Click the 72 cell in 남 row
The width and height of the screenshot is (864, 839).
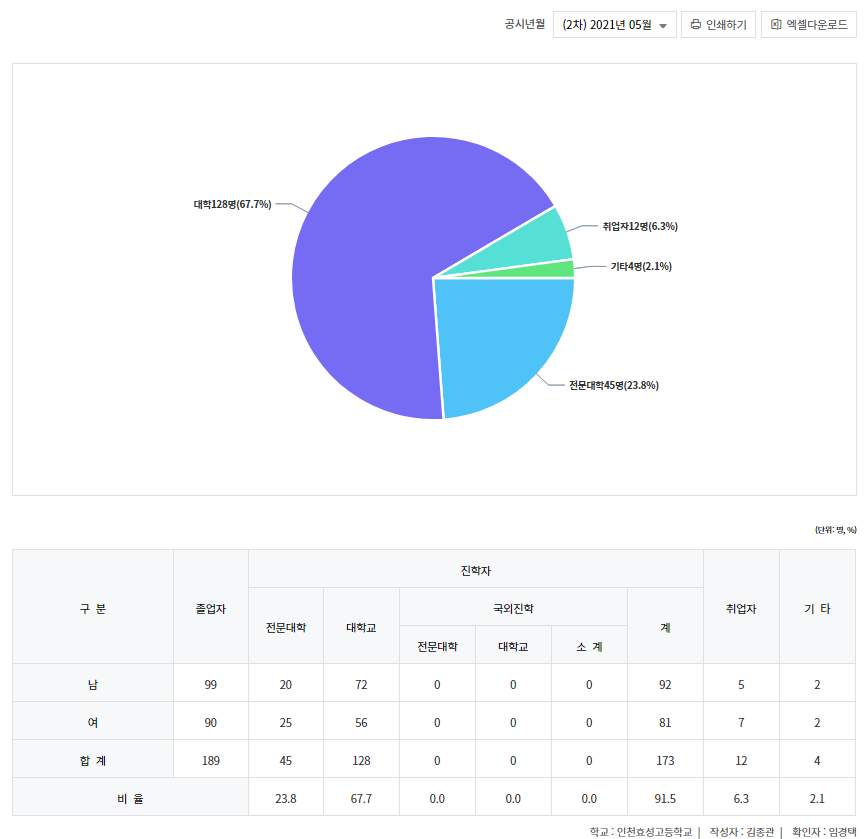(361, 683)
